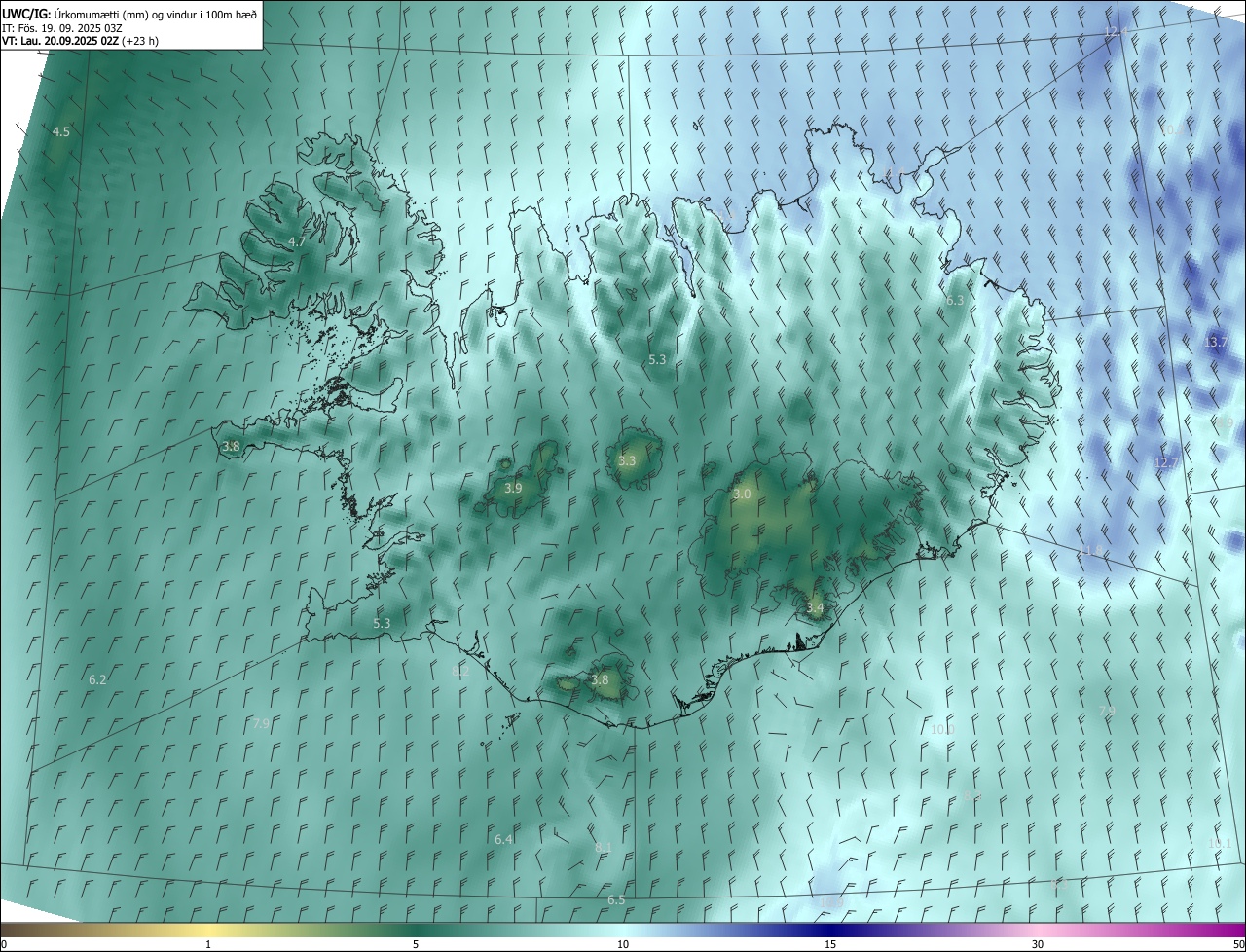
Task: Click the 6.2 value over the southwest ocean
Action: [x=97, y=679]
